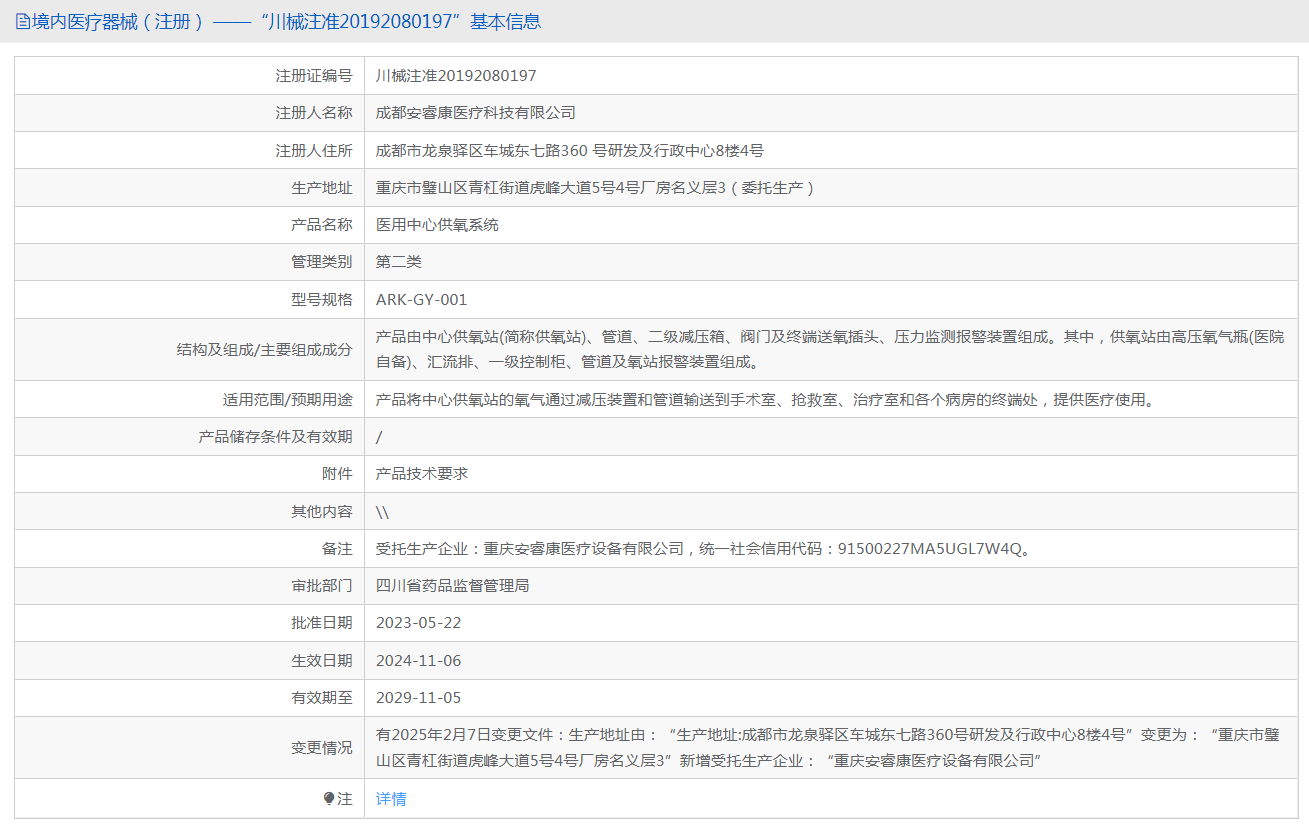
Task: Click the change history text about 2025年2月7日
Action: [828, 748]
